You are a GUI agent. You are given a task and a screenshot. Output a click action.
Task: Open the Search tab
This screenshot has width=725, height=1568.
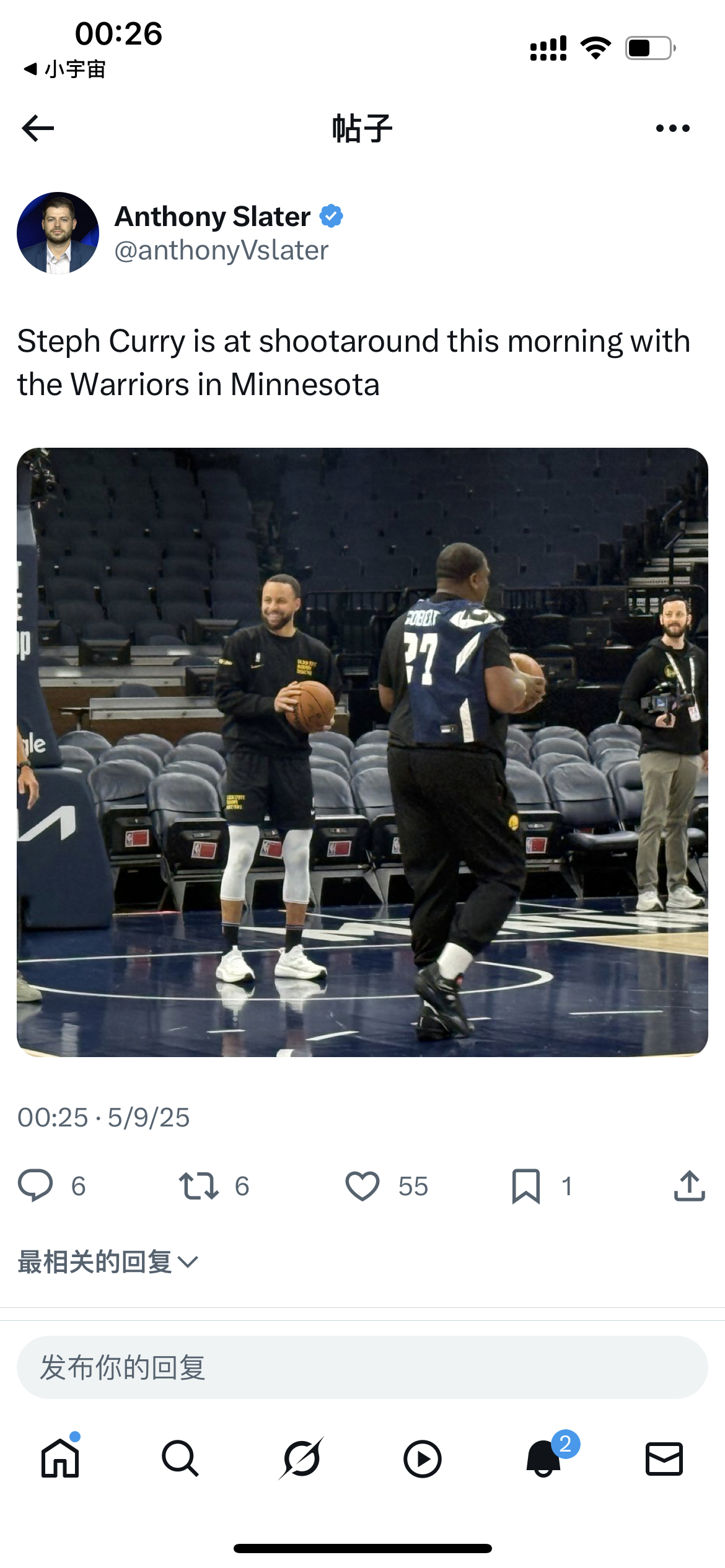[180, 1458]
